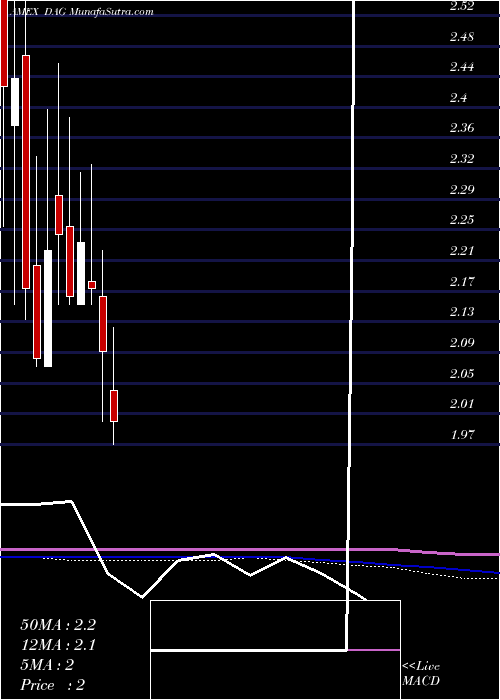Click the 2.4 price axis label
500x700 pixels.
[458, 97]
